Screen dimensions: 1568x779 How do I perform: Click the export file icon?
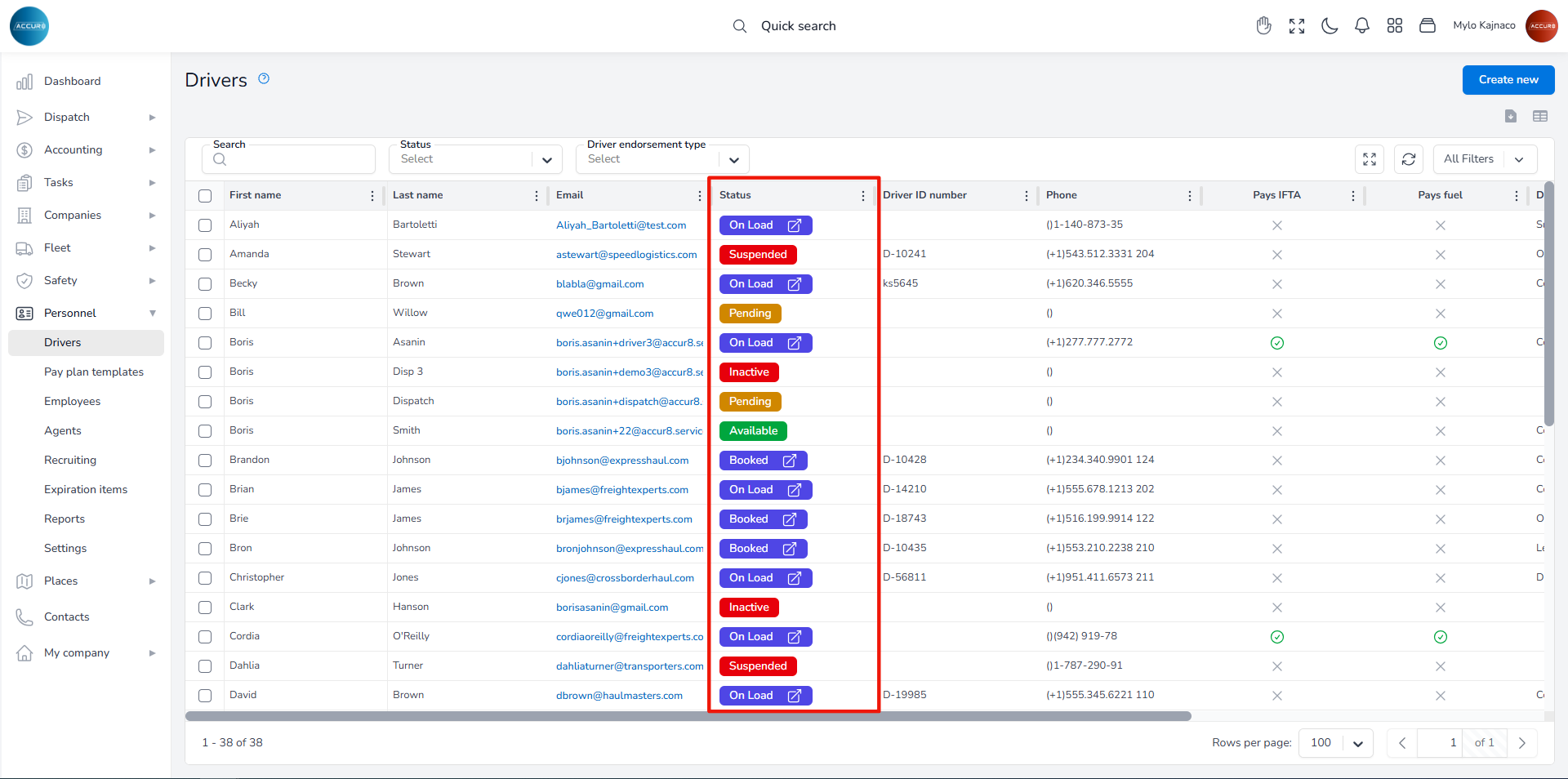point(1511,116)
